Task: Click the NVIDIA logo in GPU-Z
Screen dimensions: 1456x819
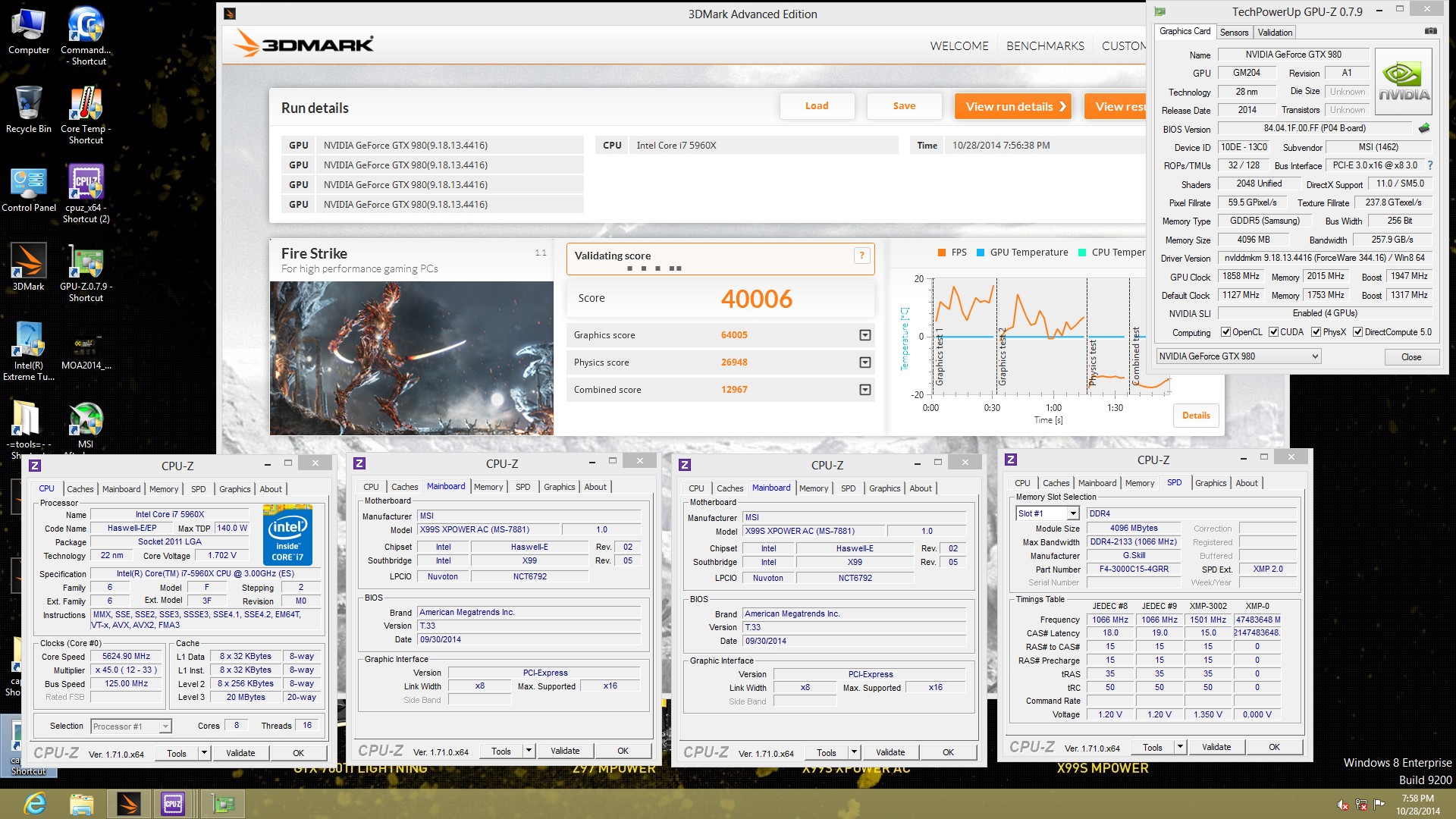Action: coord(1404,82)
